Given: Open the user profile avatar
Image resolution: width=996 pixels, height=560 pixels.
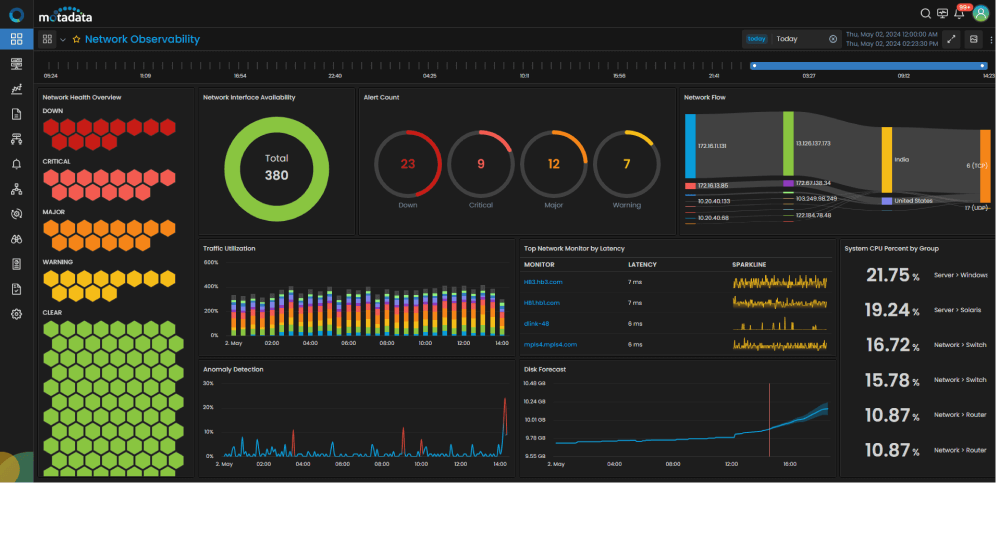Looking at the screenshot, I should [x=981, y=13].
